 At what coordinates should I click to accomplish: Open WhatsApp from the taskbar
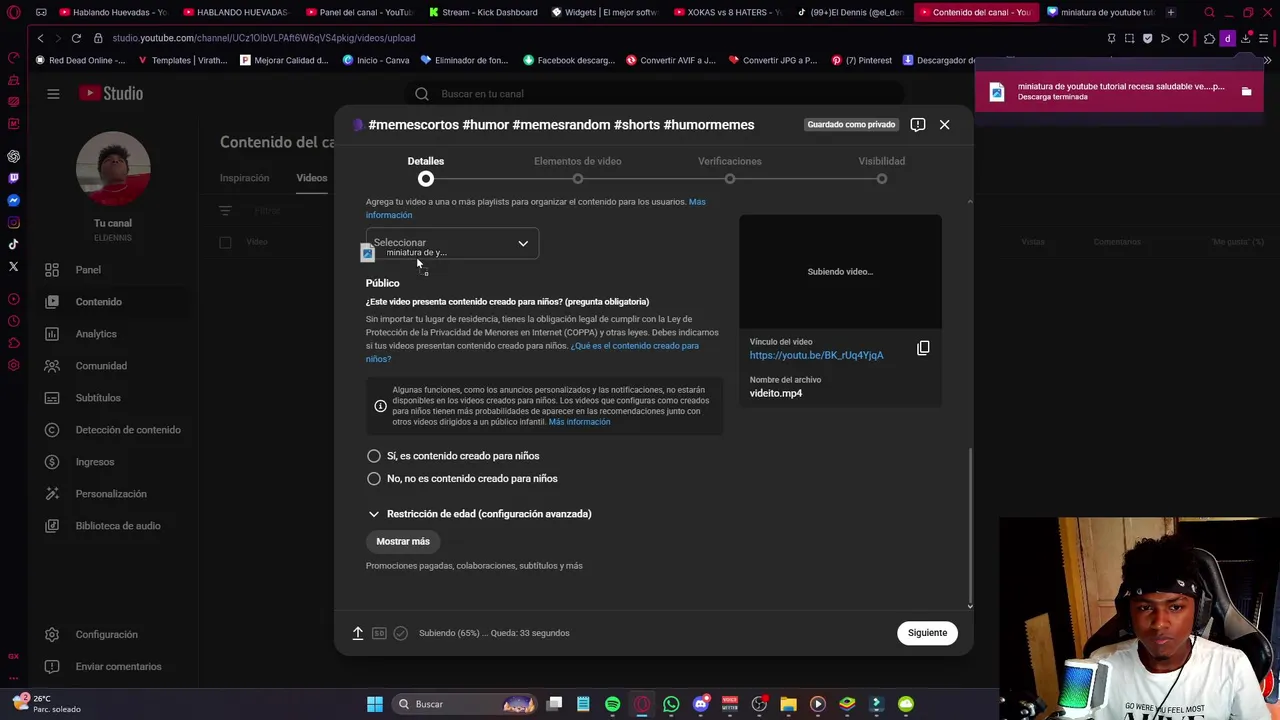671,704
